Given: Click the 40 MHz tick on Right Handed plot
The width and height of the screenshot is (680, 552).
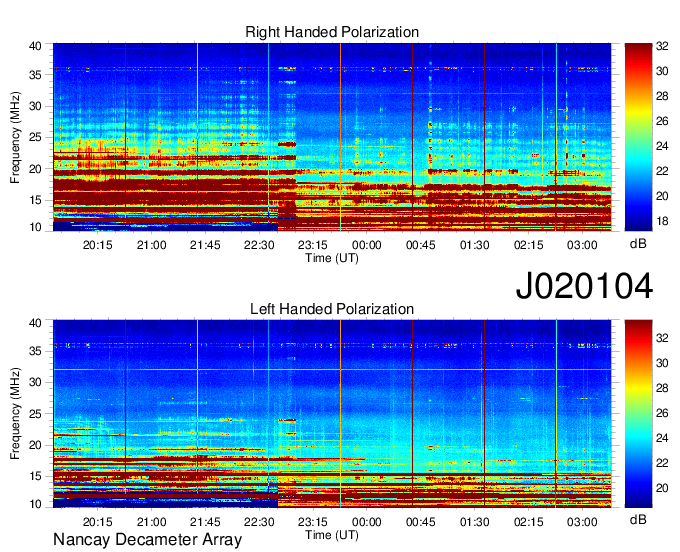Looking at the screenshot, I should (x=35, y=46).
